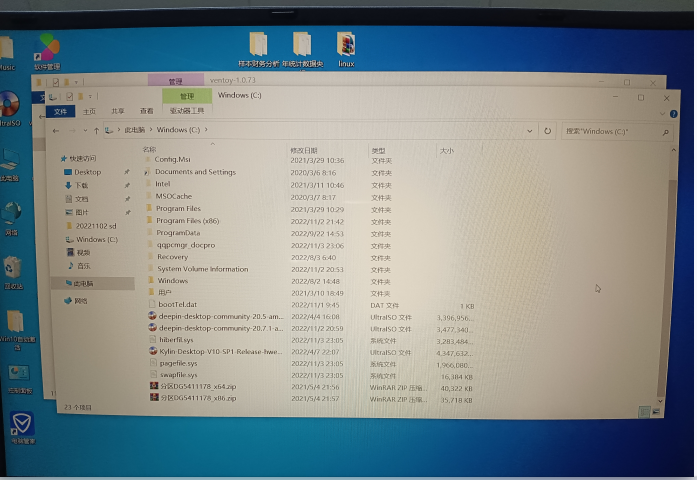Open the UltraISO desktop icon
The image size is (697, 480).
coord(10,107)
